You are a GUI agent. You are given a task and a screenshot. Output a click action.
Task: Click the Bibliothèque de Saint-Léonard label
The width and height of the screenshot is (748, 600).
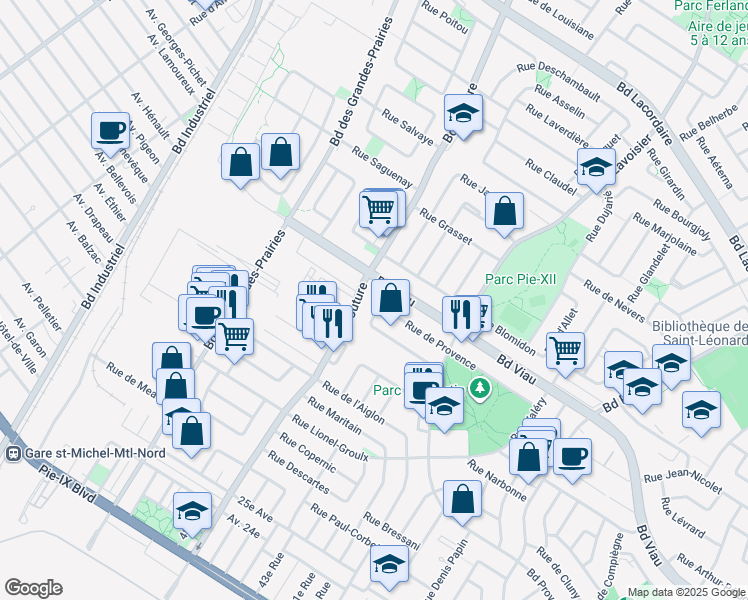(x=699, y=333)
